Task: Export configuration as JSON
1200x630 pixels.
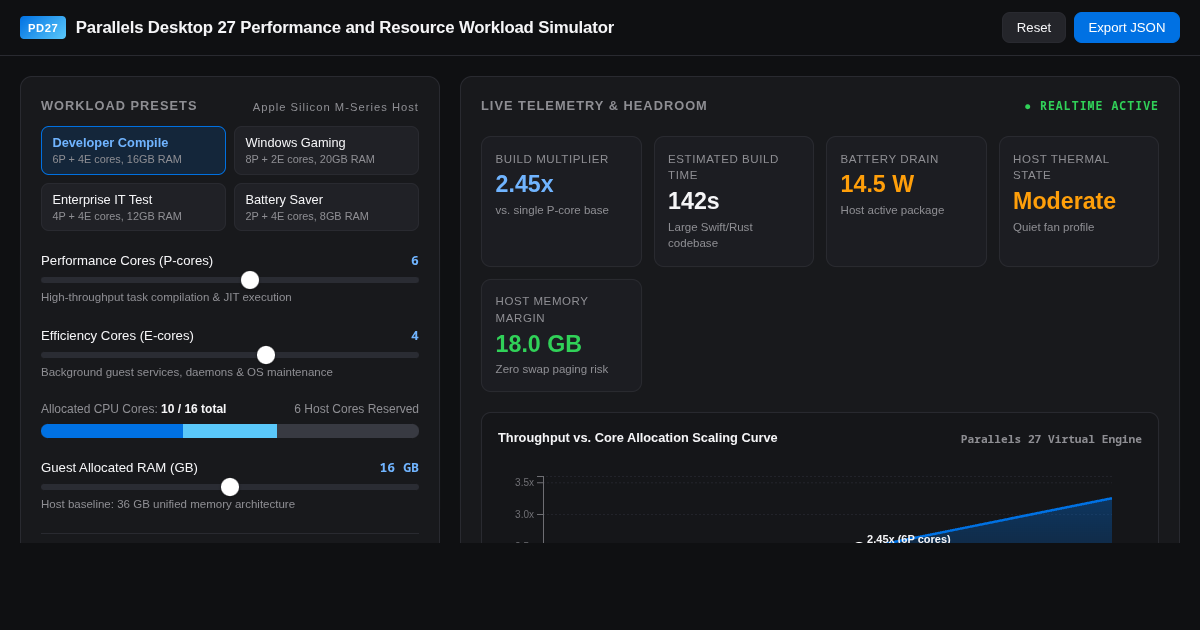Action: [1127, 28]
